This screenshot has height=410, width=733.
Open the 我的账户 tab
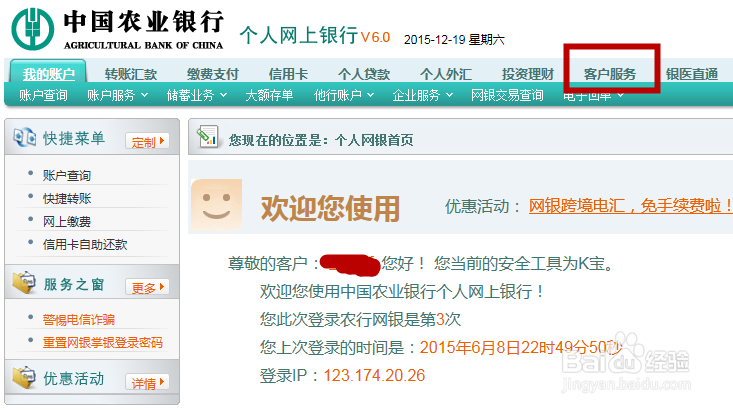(48, 74)
